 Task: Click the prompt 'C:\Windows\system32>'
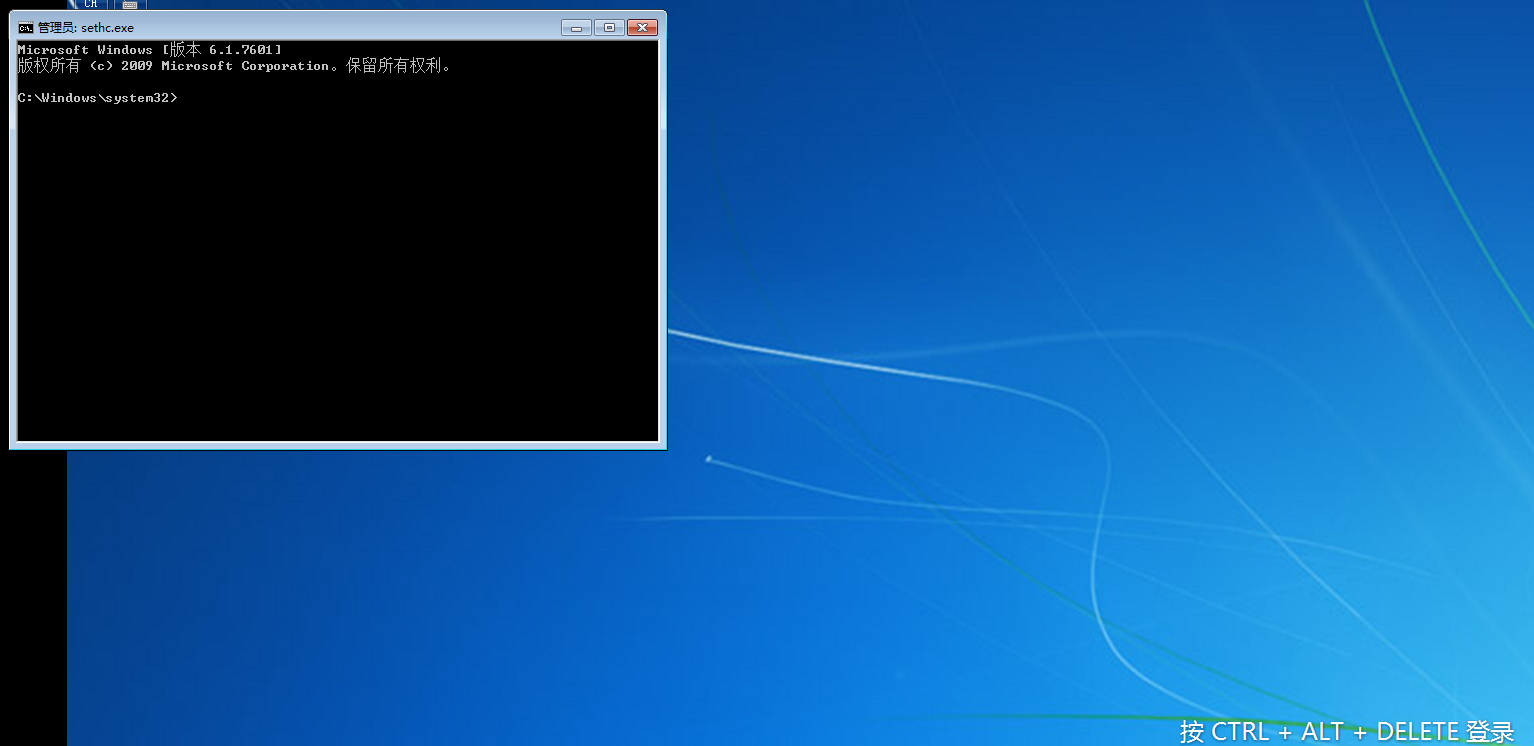pos(98,98)
